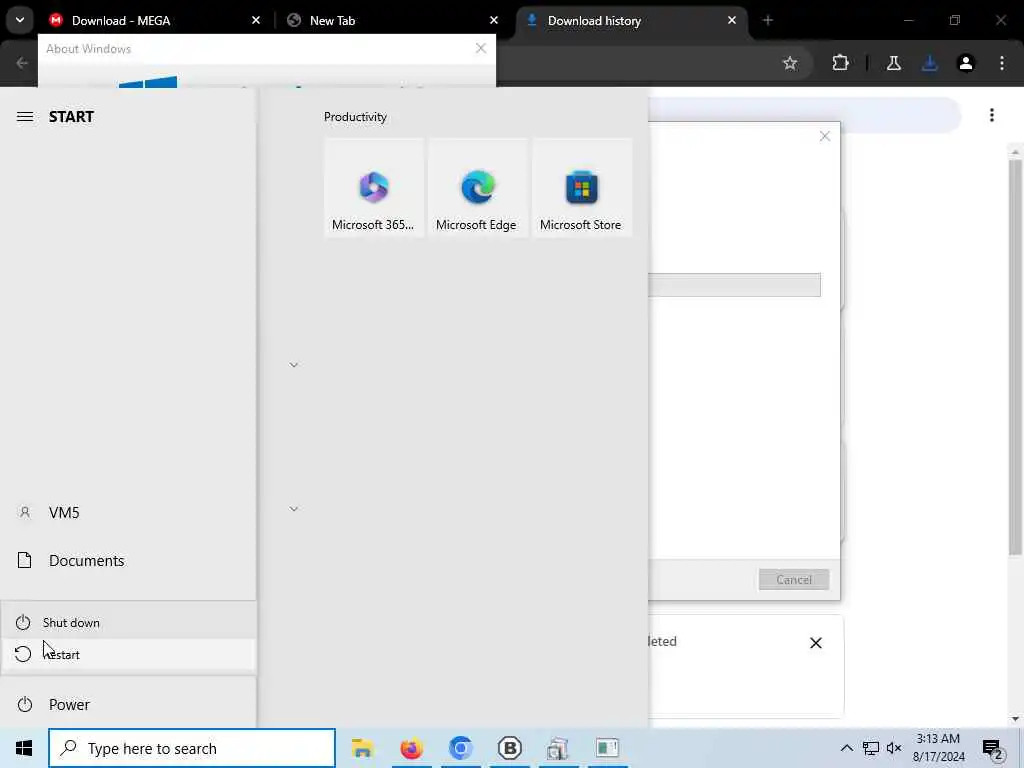Open the last pinned taskbar app
Screen dimensions: 1024x768
click(x=607, y=748)
